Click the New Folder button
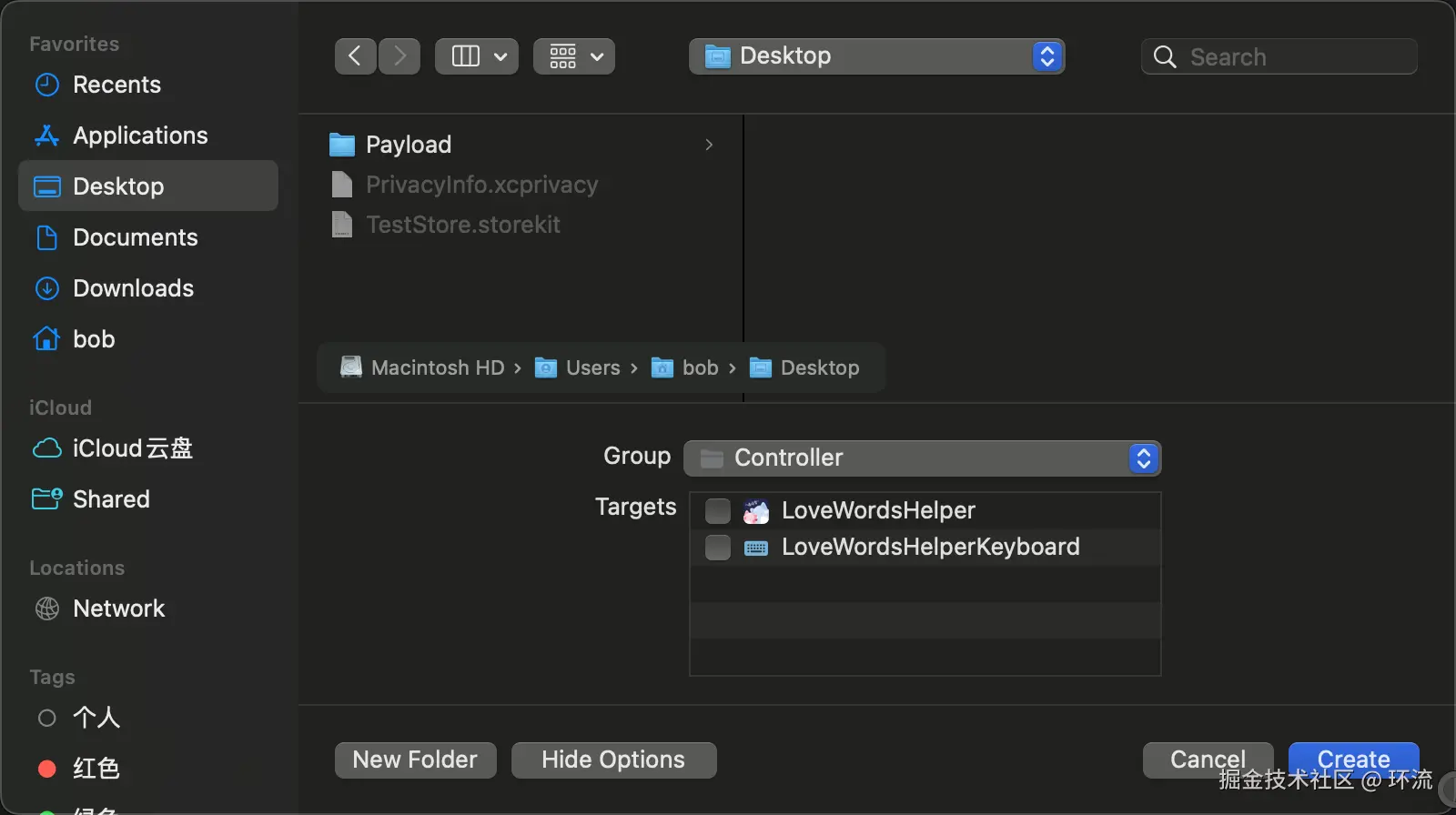 pyautogui.click(x=415, y=760)
